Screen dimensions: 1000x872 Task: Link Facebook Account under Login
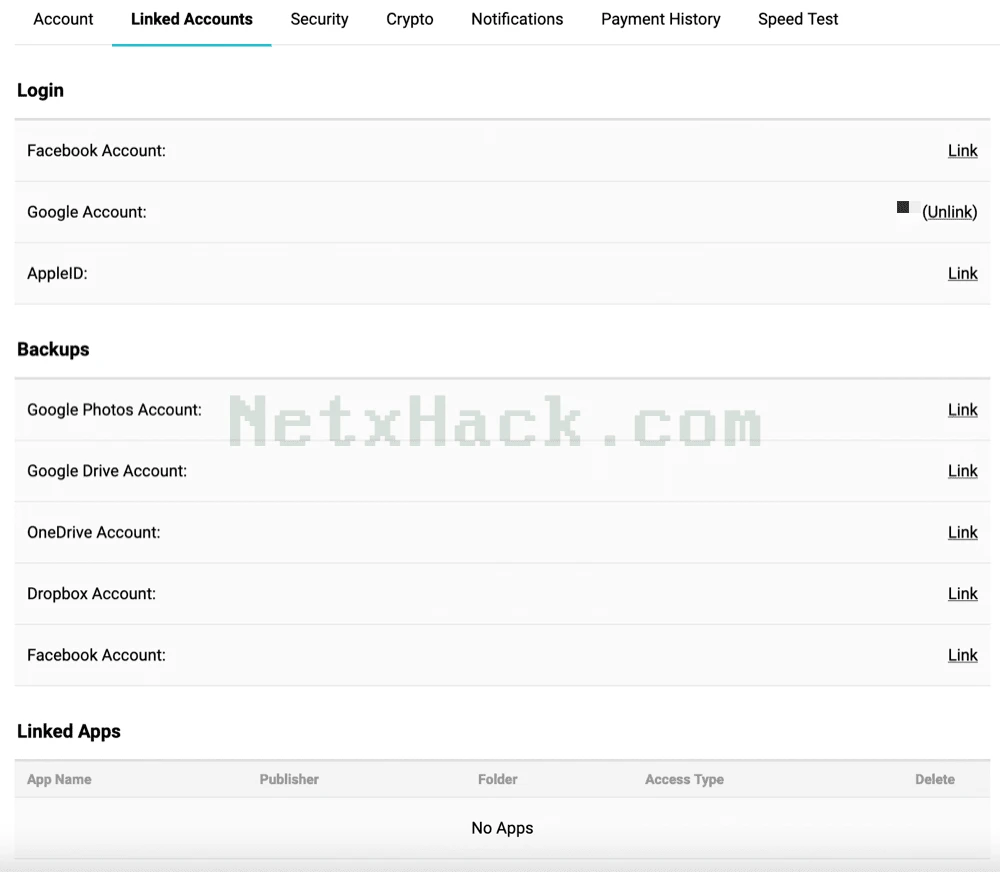tap(962, 151)
